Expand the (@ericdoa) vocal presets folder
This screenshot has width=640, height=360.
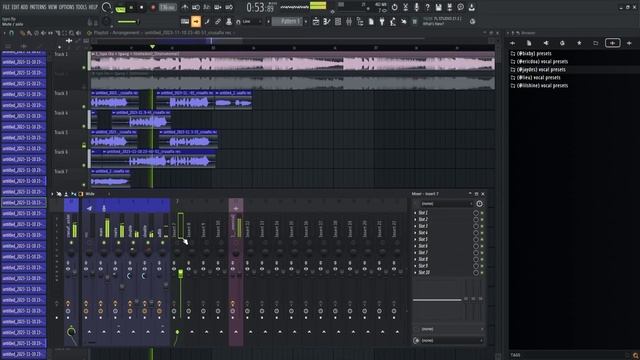539,62
